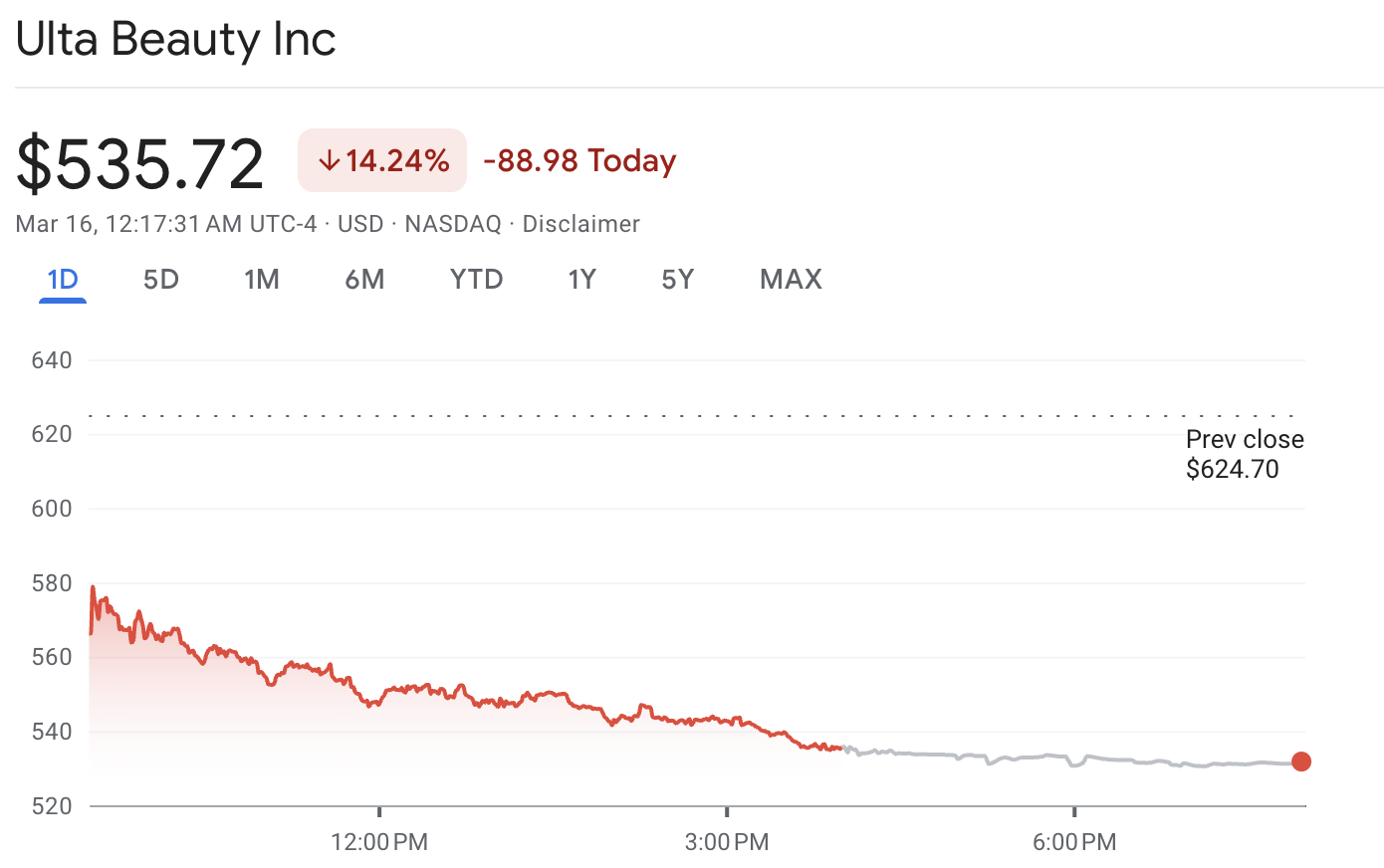Open the 1M chart view
This screenshot has width=1384, height=868.
pos(262,280)
